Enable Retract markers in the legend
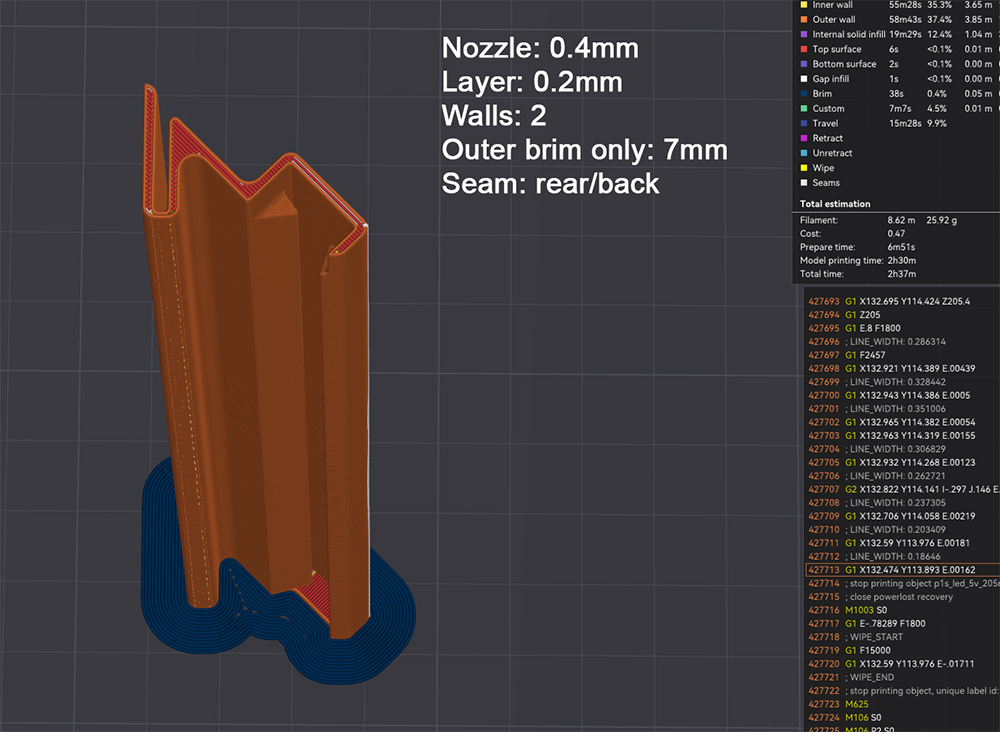The image size is (1000, 732). pyautogui.click(x=828, y=138)
